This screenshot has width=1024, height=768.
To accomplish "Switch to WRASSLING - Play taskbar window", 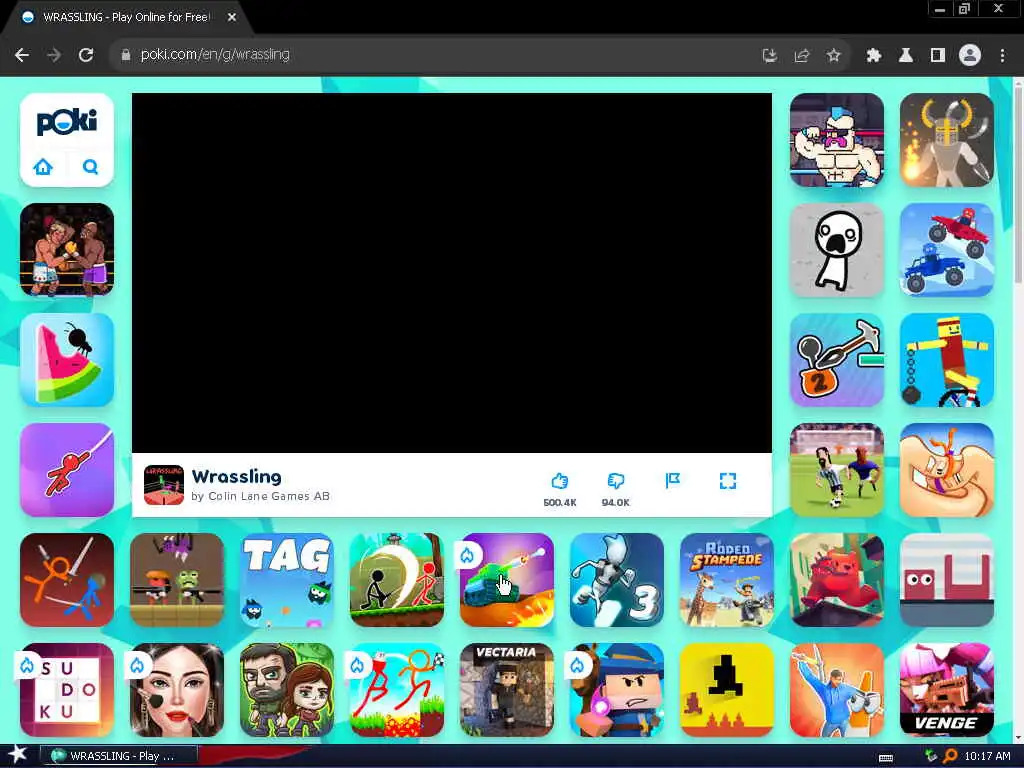I will [x=118, y=756].
